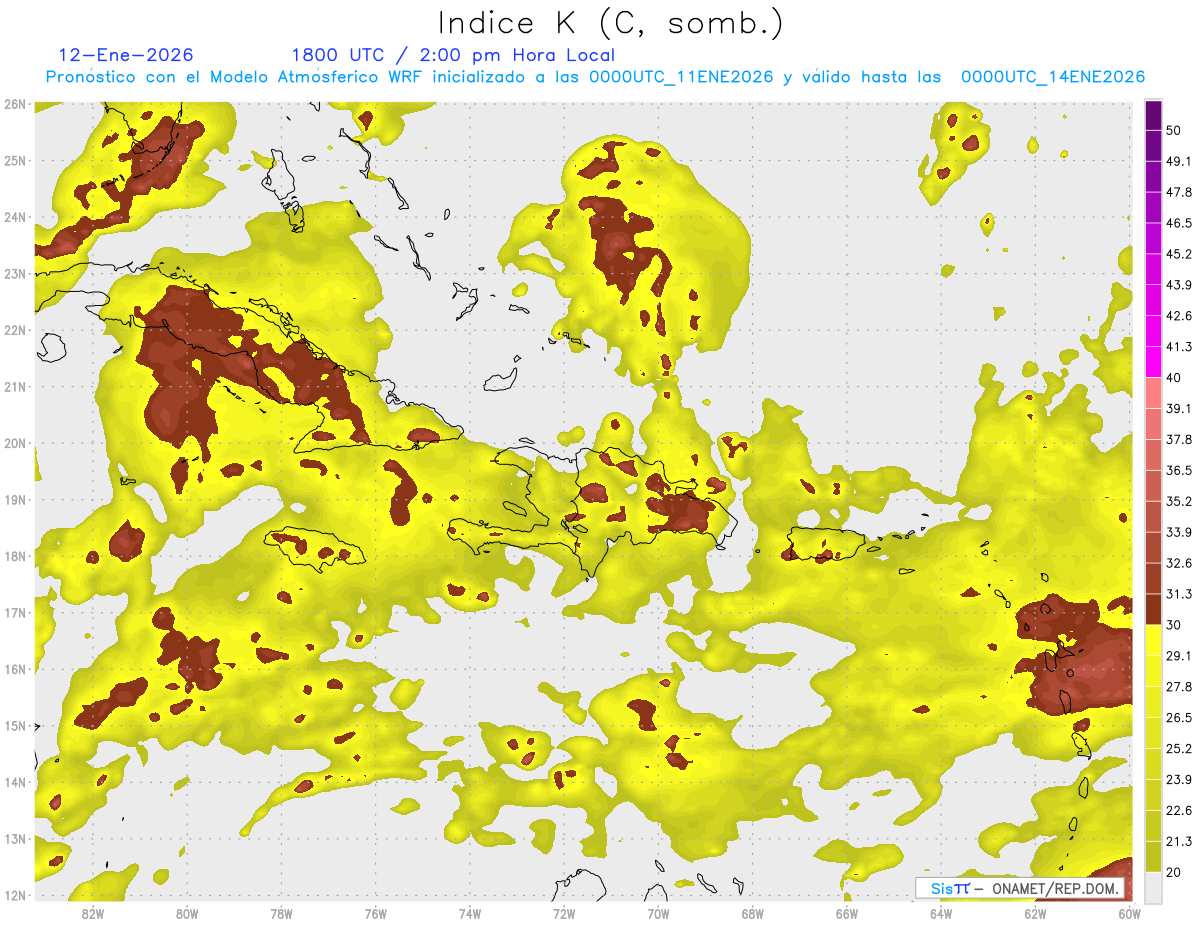1200x927 pixels.
Task: Click the colorbar label '43.9'
Action: coord(1179,285)
